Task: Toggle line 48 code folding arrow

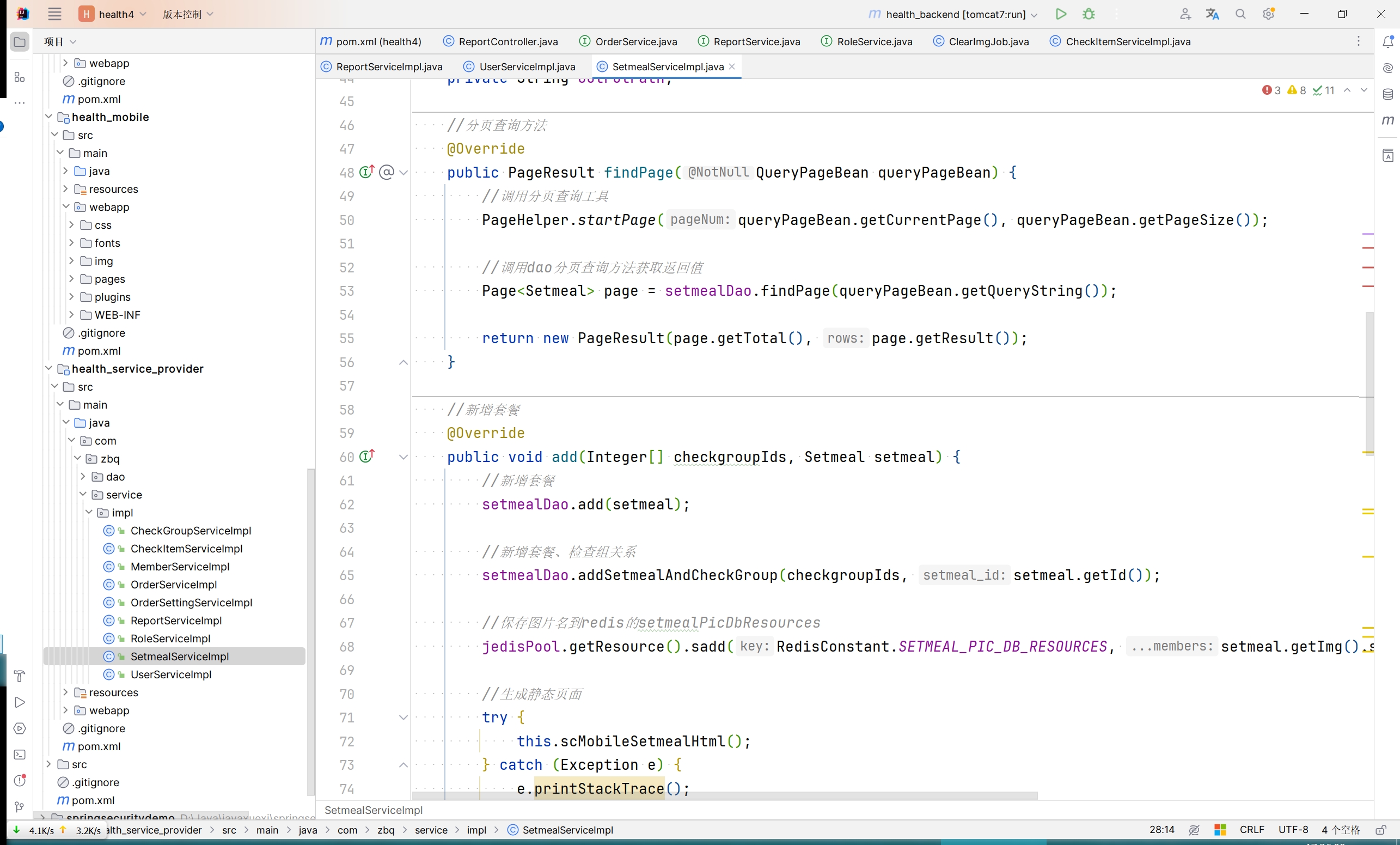Action: pyautogui.click(x=402, y=172)
